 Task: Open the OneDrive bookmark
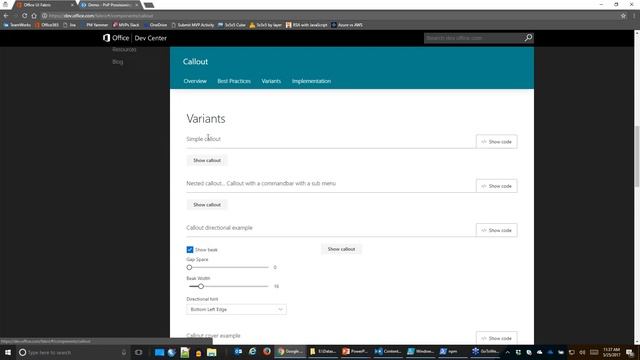point(156,25)
